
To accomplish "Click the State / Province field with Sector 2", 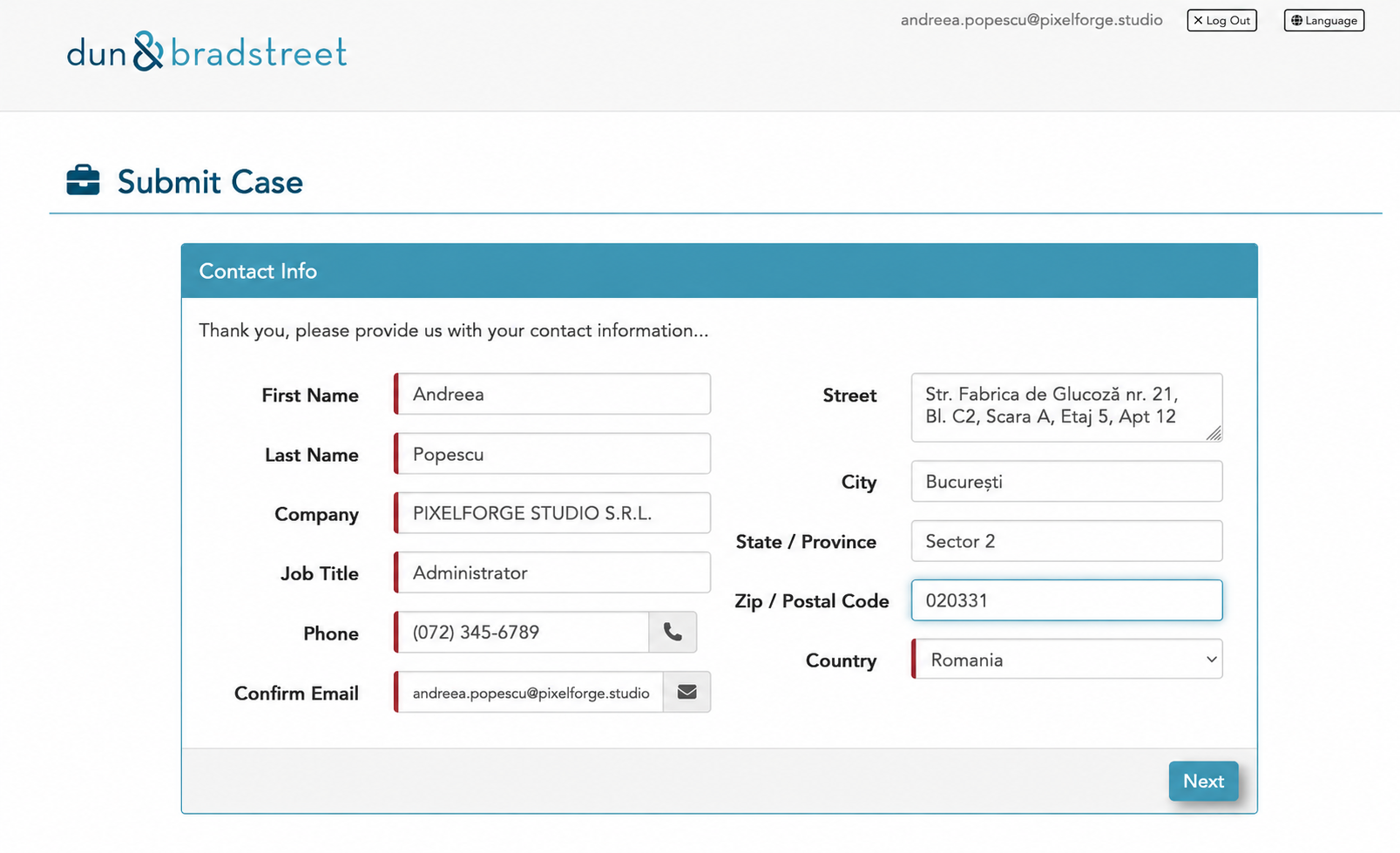I will click(1066, 541).
